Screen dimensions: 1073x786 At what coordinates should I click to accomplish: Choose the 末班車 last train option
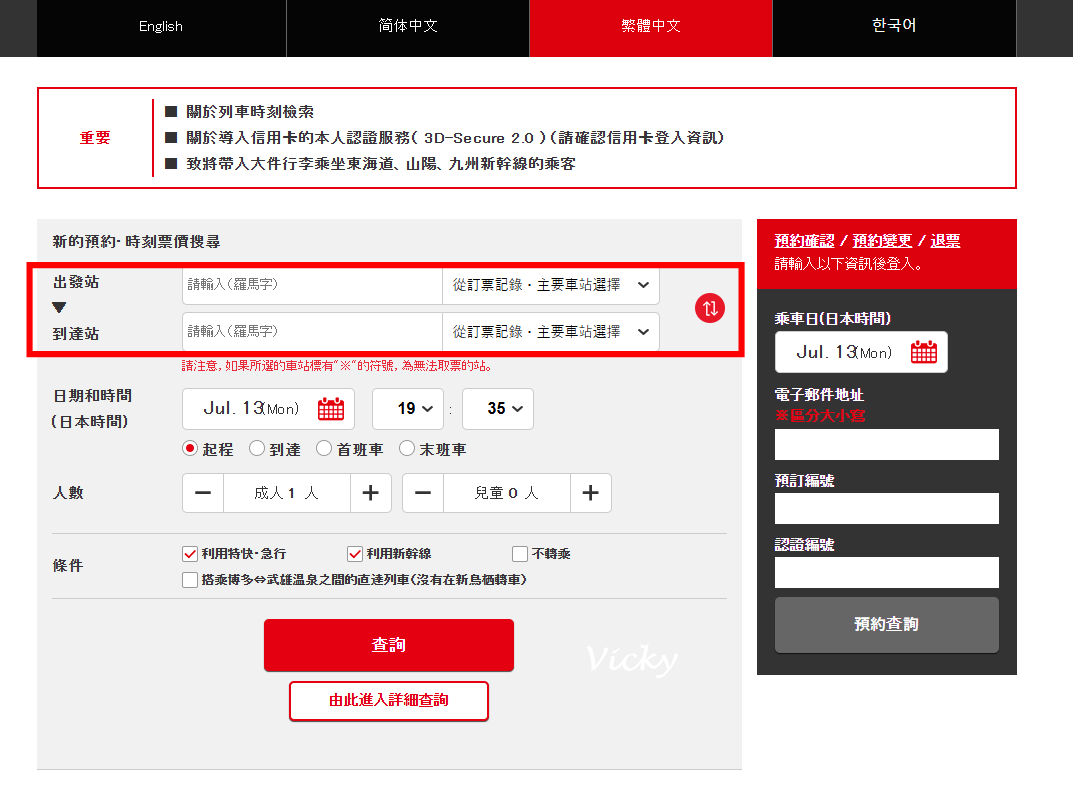(x=407, y=448)
